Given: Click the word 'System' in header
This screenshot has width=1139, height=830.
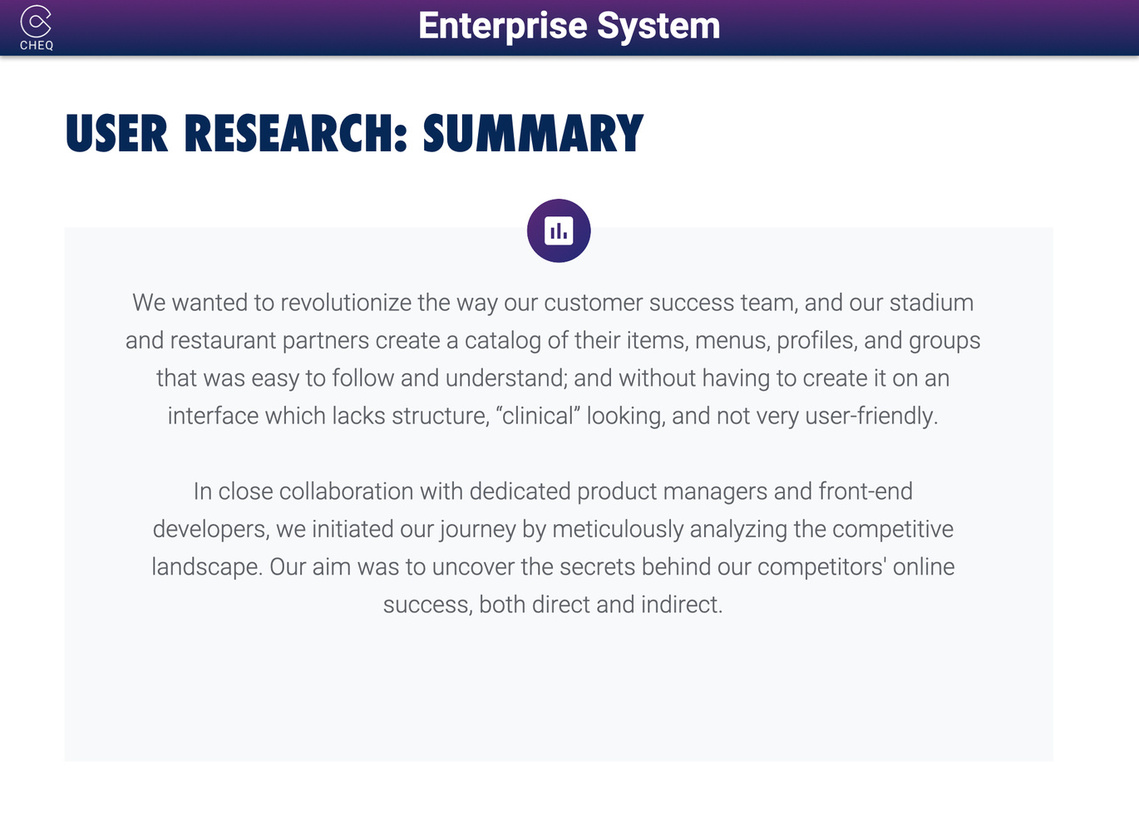Looking at the screenshot, I should point(659,26).
